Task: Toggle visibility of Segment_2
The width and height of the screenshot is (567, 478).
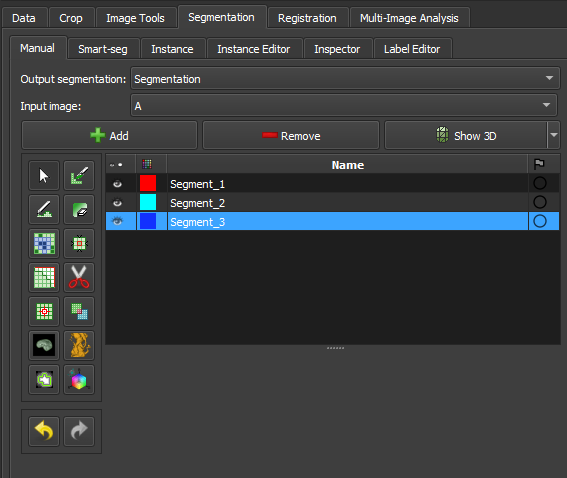Action: [x=117, y=203]
